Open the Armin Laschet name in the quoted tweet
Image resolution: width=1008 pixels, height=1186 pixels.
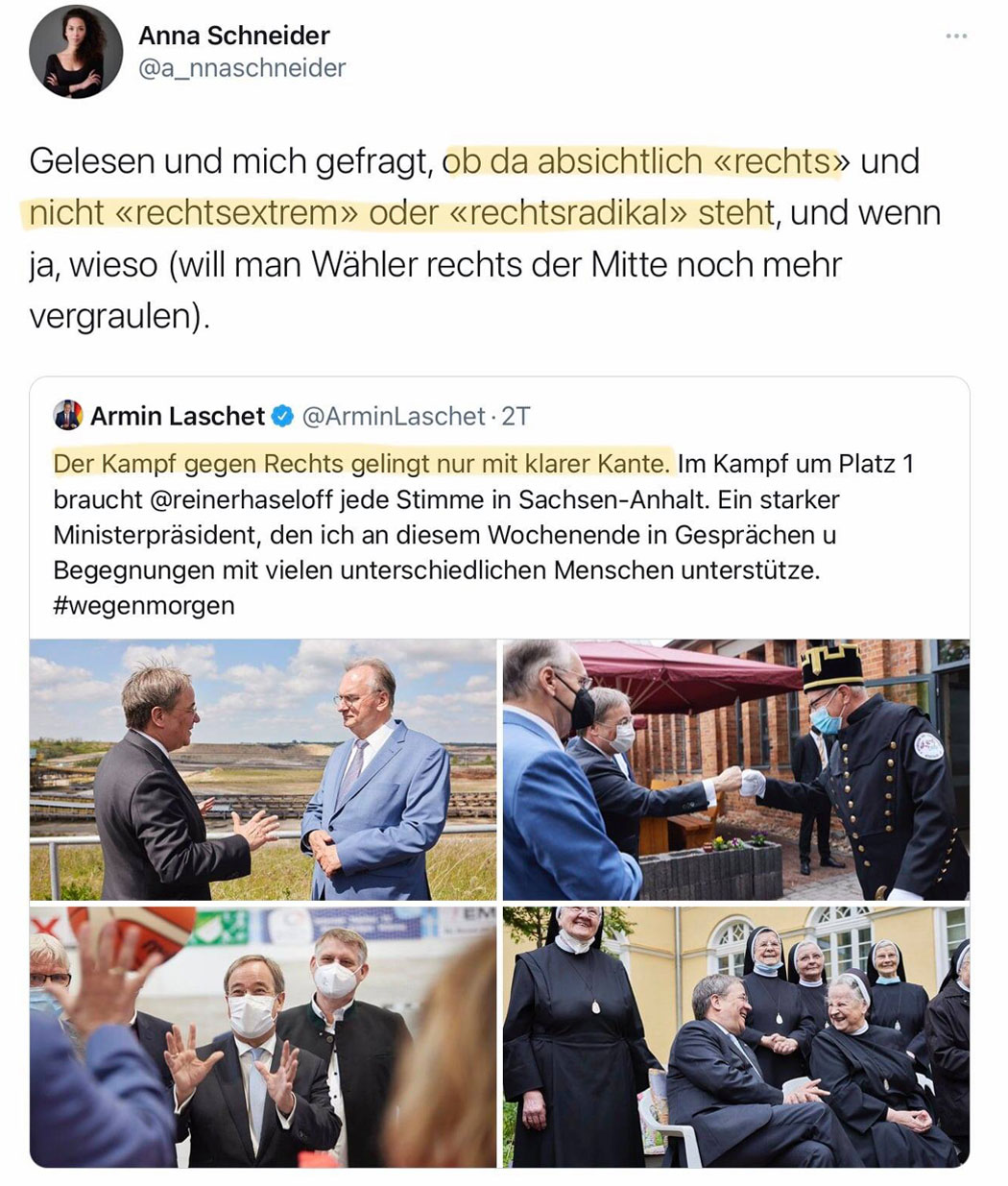178,416
